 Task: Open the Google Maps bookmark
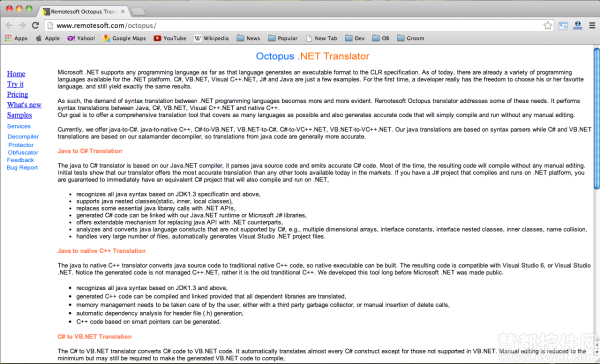125,38
